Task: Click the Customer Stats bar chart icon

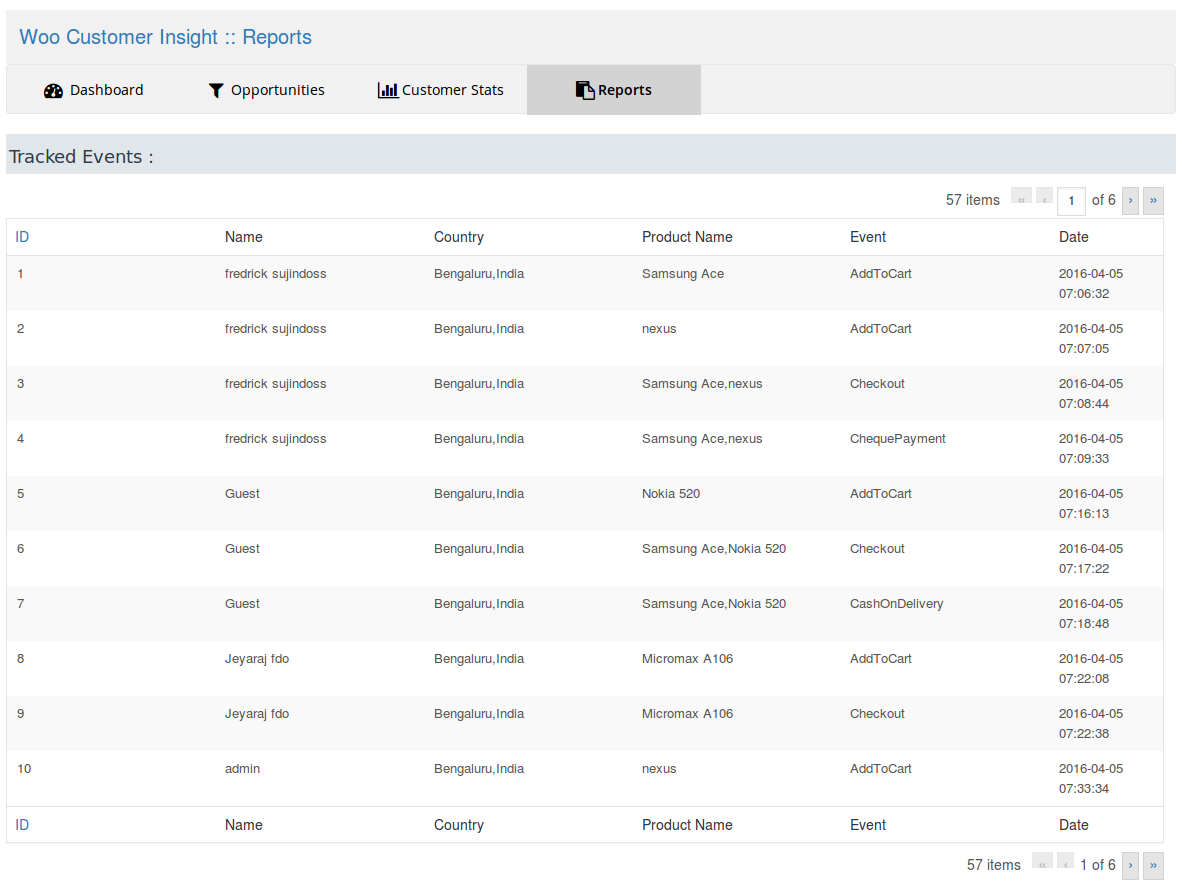Action: click(x=388, y=90)
